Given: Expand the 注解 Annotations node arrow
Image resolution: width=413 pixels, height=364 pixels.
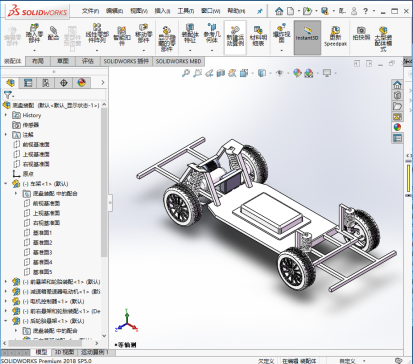Looking at the screenshot, I should click(6, 135).
